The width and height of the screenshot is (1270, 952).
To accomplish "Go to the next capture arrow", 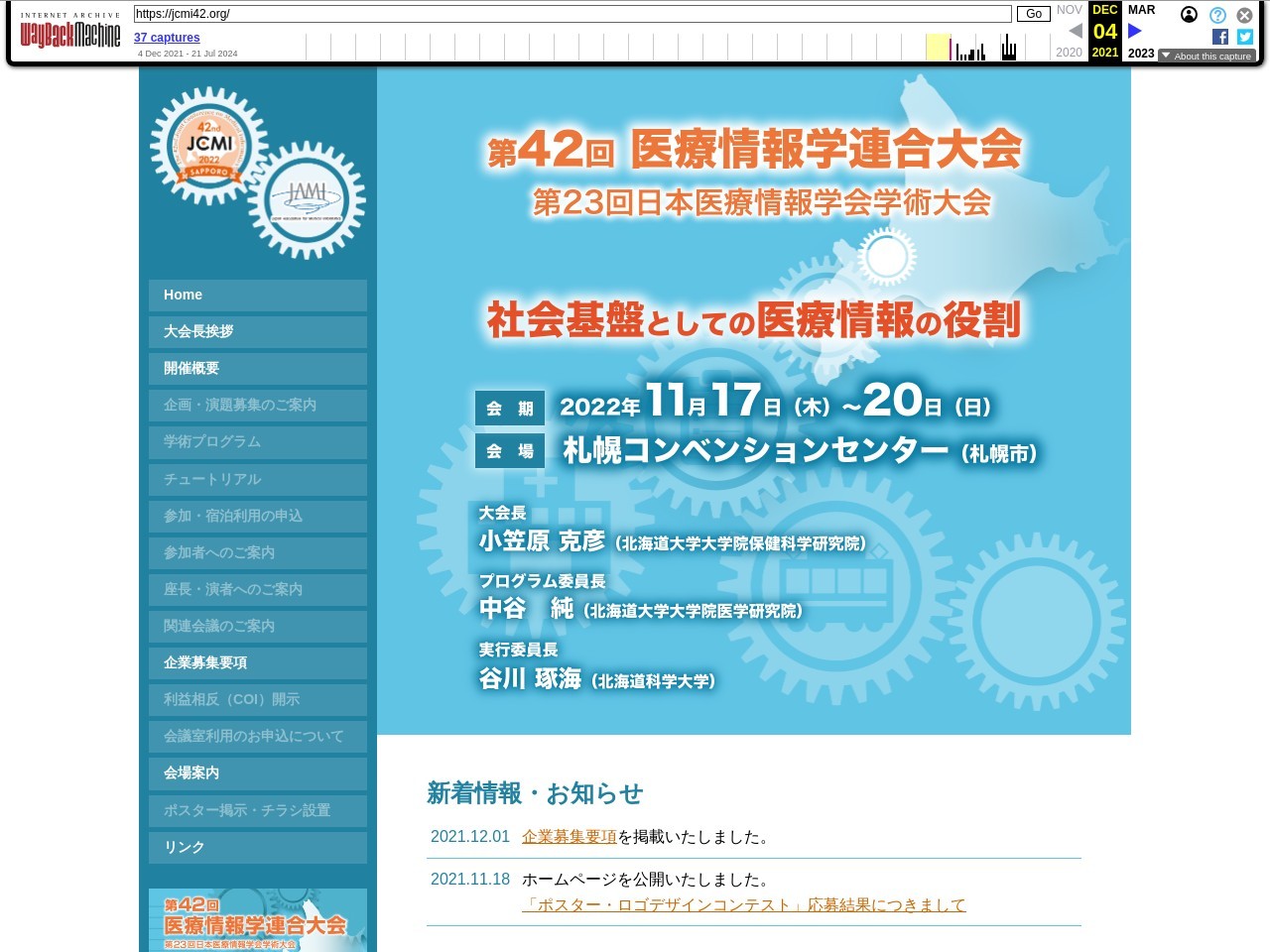I will pos(1135,31).
